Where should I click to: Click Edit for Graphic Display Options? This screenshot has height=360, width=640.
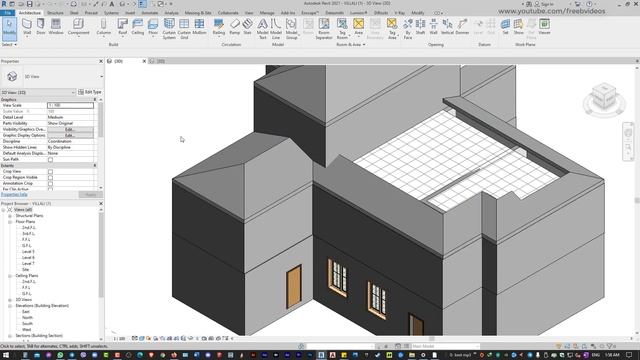click(x=70, y=136)
